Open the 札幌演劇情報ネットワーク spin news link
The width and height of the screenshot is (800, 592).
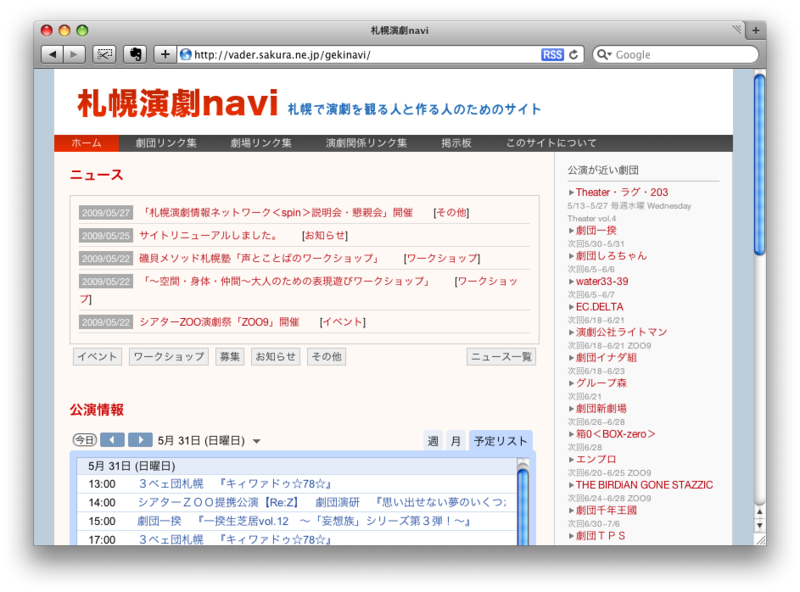[276, 213]
